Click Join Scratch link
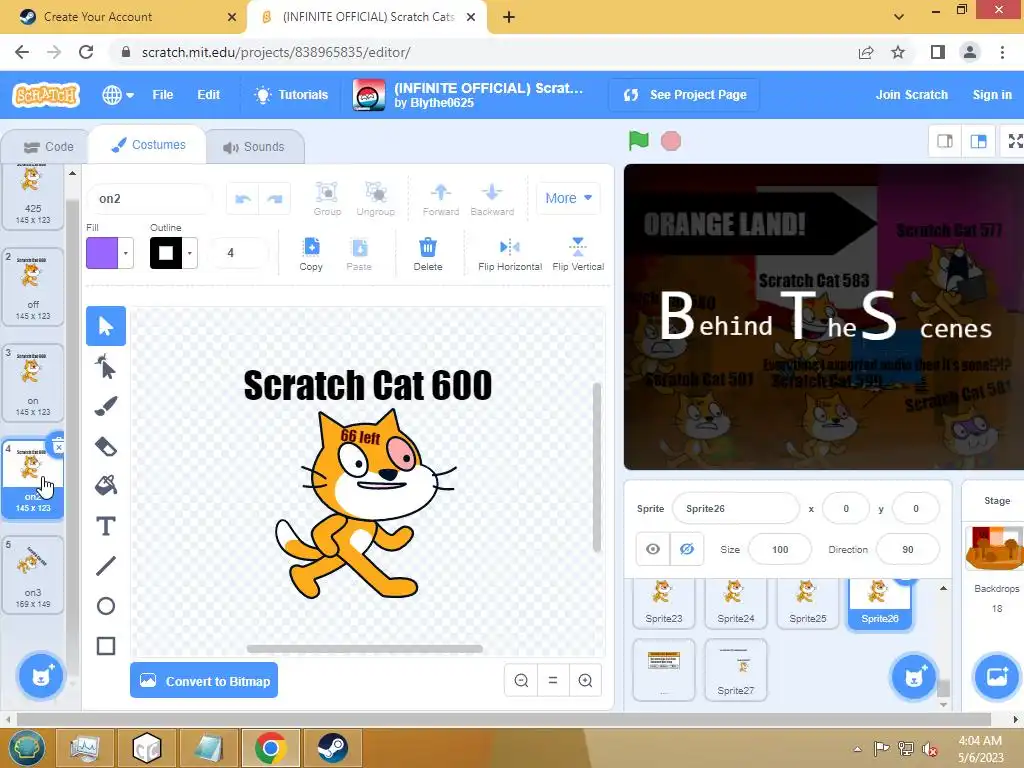 click(912, 95)
